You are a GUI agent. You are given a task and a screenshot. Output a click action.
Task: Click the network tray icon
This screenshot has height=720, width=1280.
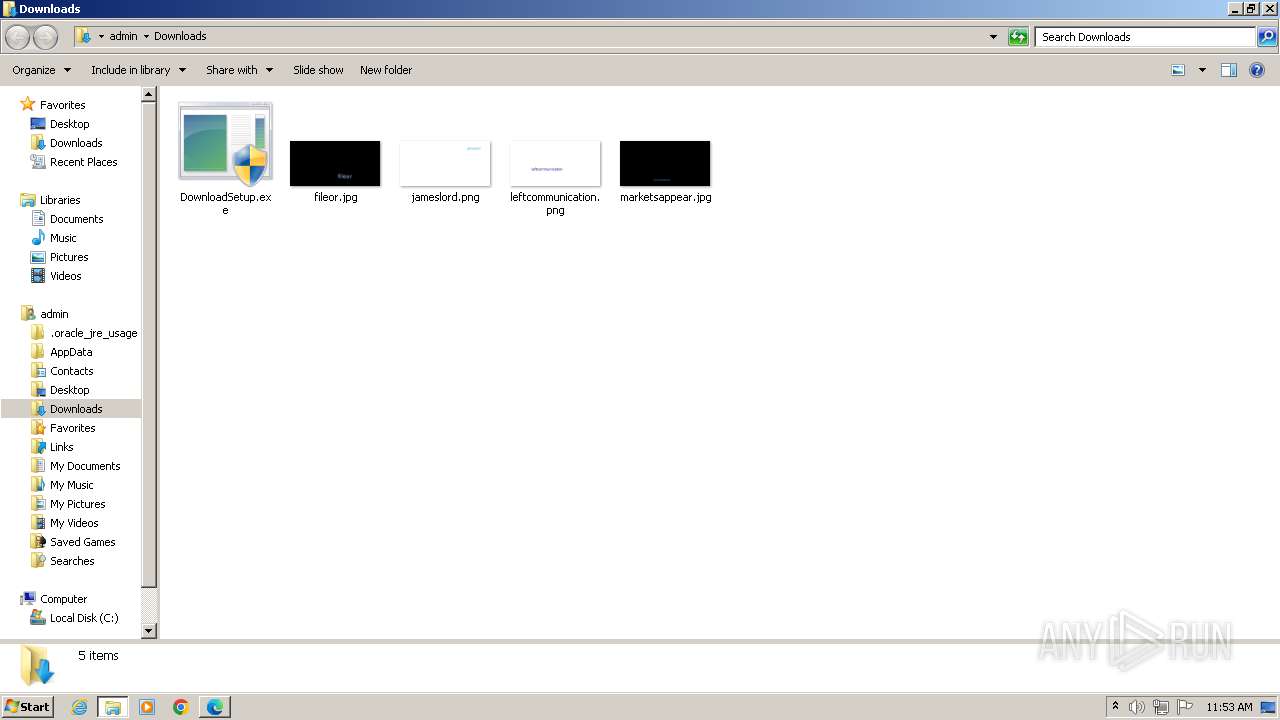pyautogui.click(x=1161, y=707)
